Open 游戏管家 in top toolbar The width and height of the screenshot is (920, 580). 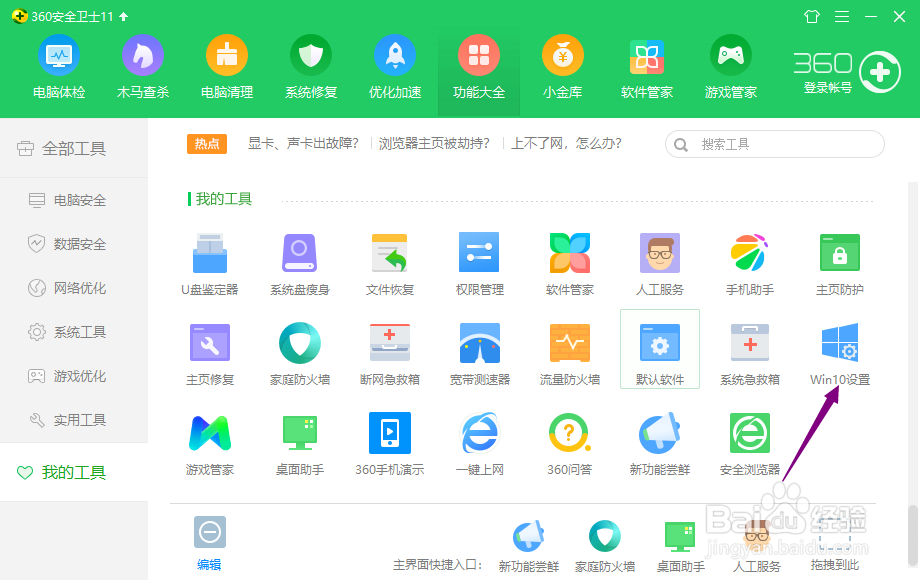pyautogui.click(x=730, y=67)
